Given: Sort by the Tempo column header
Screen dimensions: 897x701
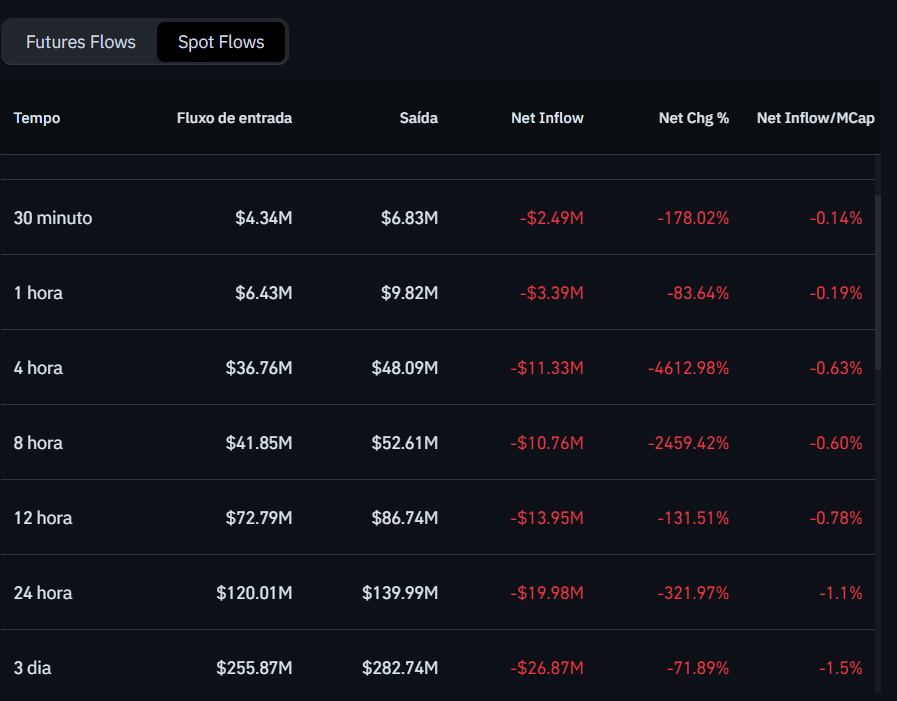Looking at the screenshot, I should tap(36, 117).
